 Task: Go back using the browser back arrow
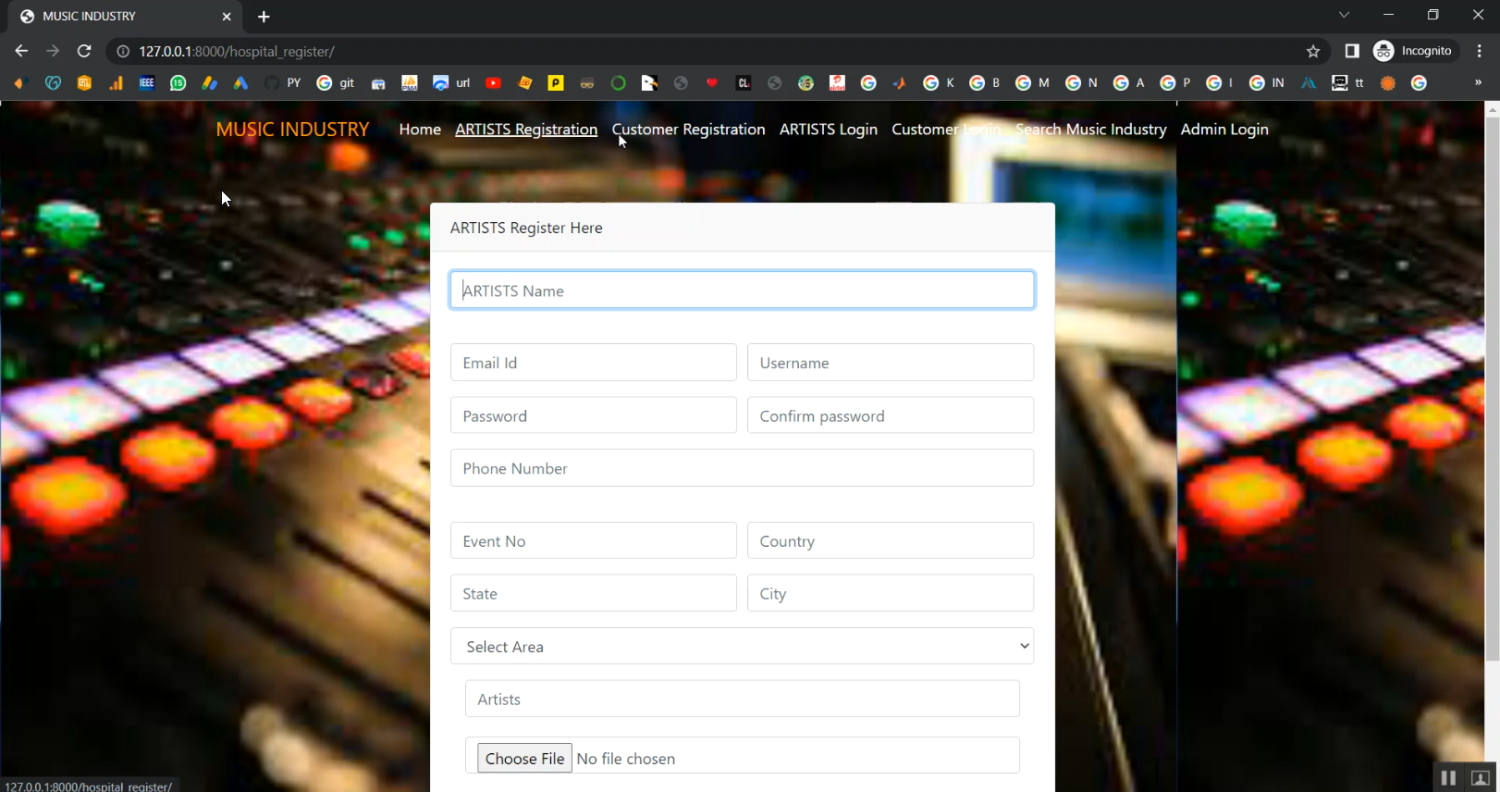(x=21, y=51)
